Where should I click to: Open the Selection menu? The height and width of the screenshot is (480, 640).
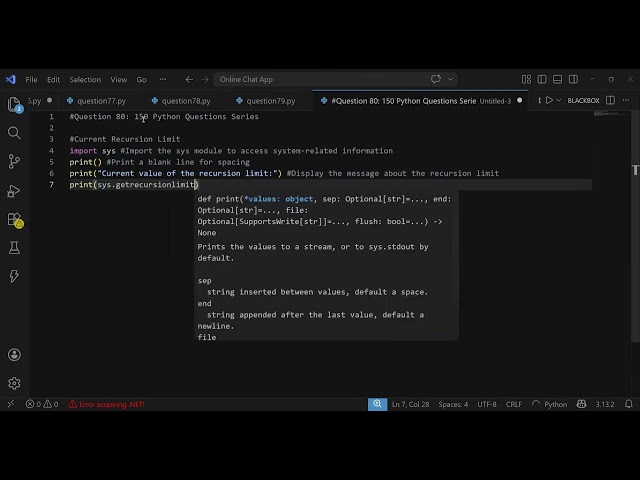(x=85, y=80)
